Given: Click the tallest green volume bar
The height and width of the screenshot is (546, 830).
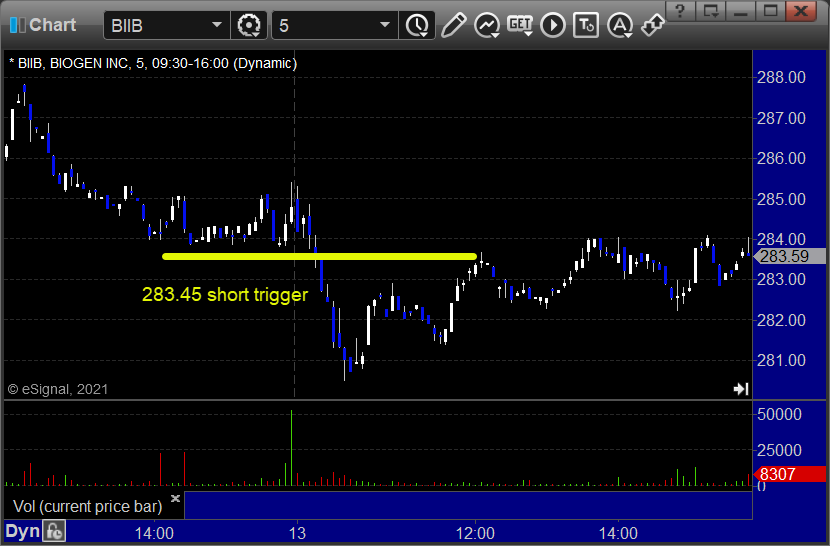Looking at the screenshot, I should (x=291, y=447).
